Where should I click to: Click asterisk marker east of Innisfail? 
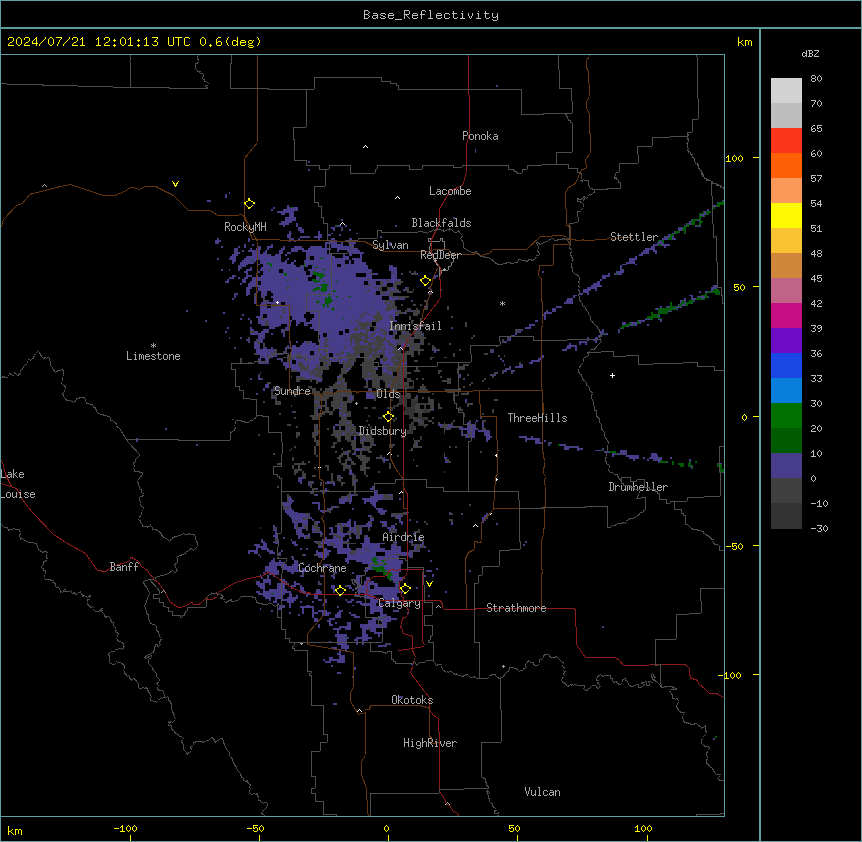[502, 303]
